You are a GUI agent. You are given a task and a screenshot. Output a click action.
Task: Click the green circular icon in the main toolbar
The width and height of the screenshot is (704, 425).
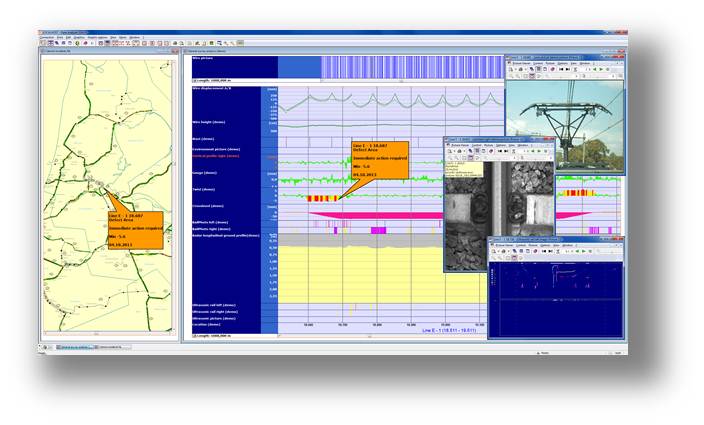tap(77, 43)
